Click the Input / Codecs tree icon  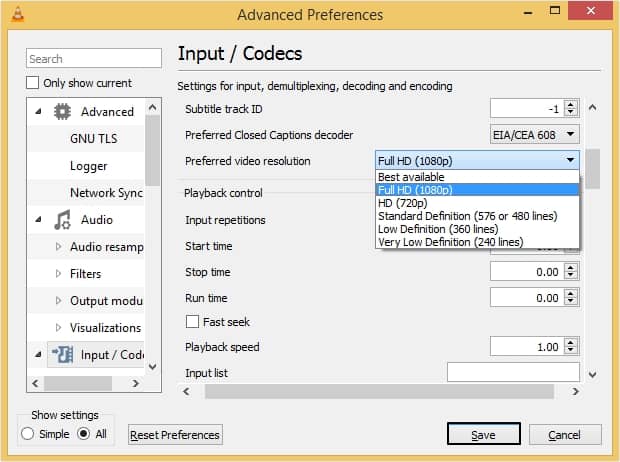pyautogui.click(x=62, y=354)
